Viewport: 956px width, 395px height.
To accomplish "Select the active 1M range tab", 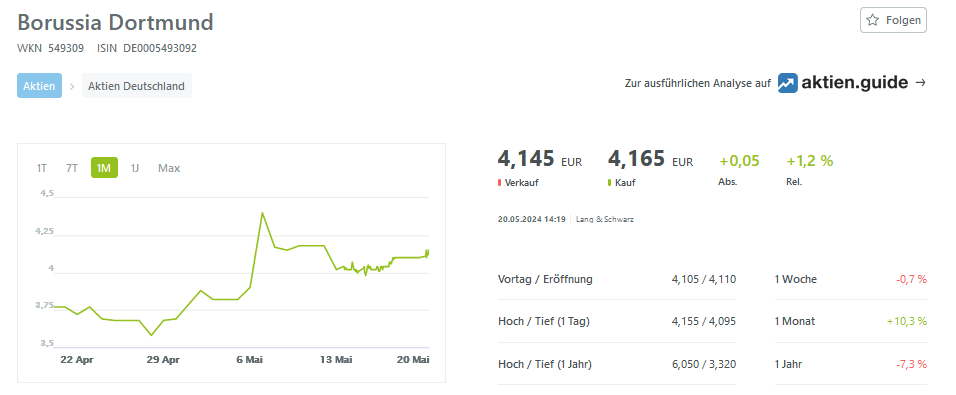I will (104, 168).
